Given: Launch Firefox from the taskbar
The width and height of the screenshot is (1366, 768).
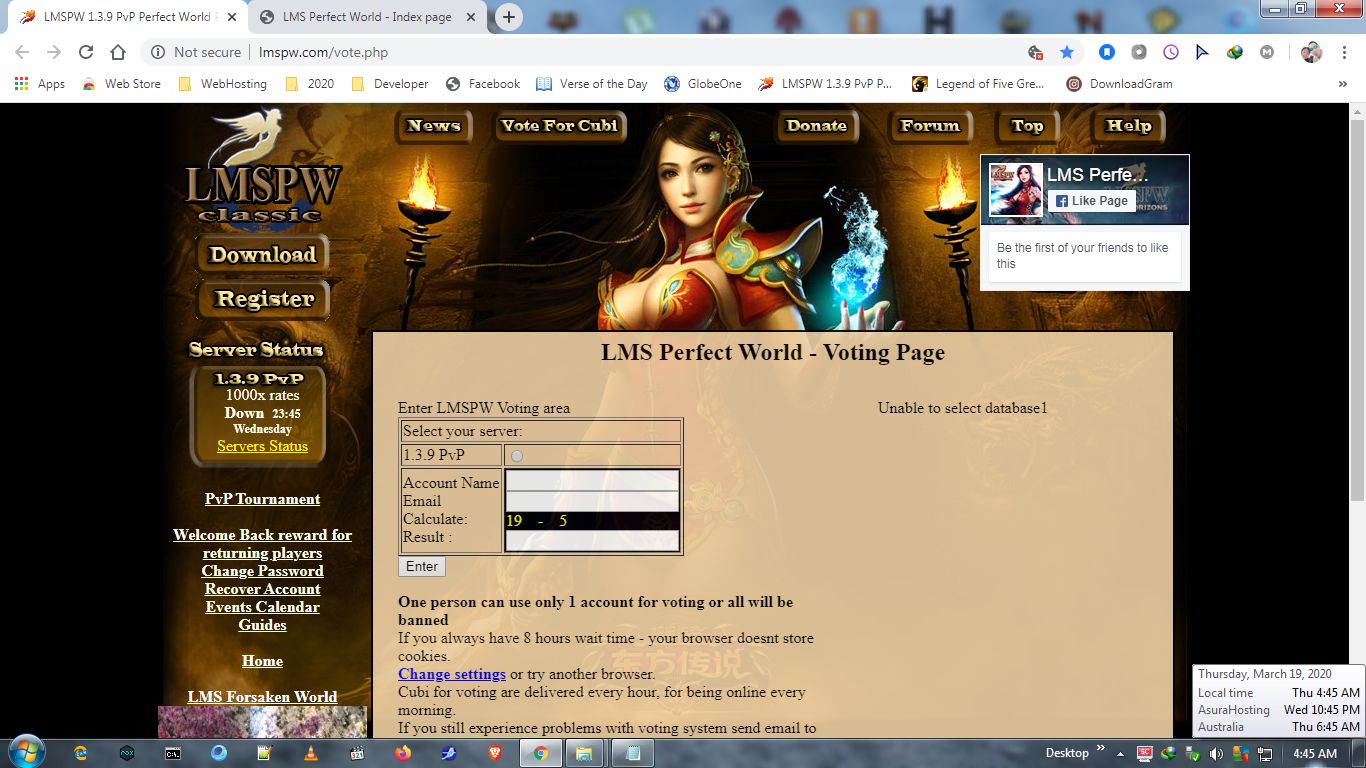Looking at the screenshot, I should pyautogui.click(x=403, y=753).
